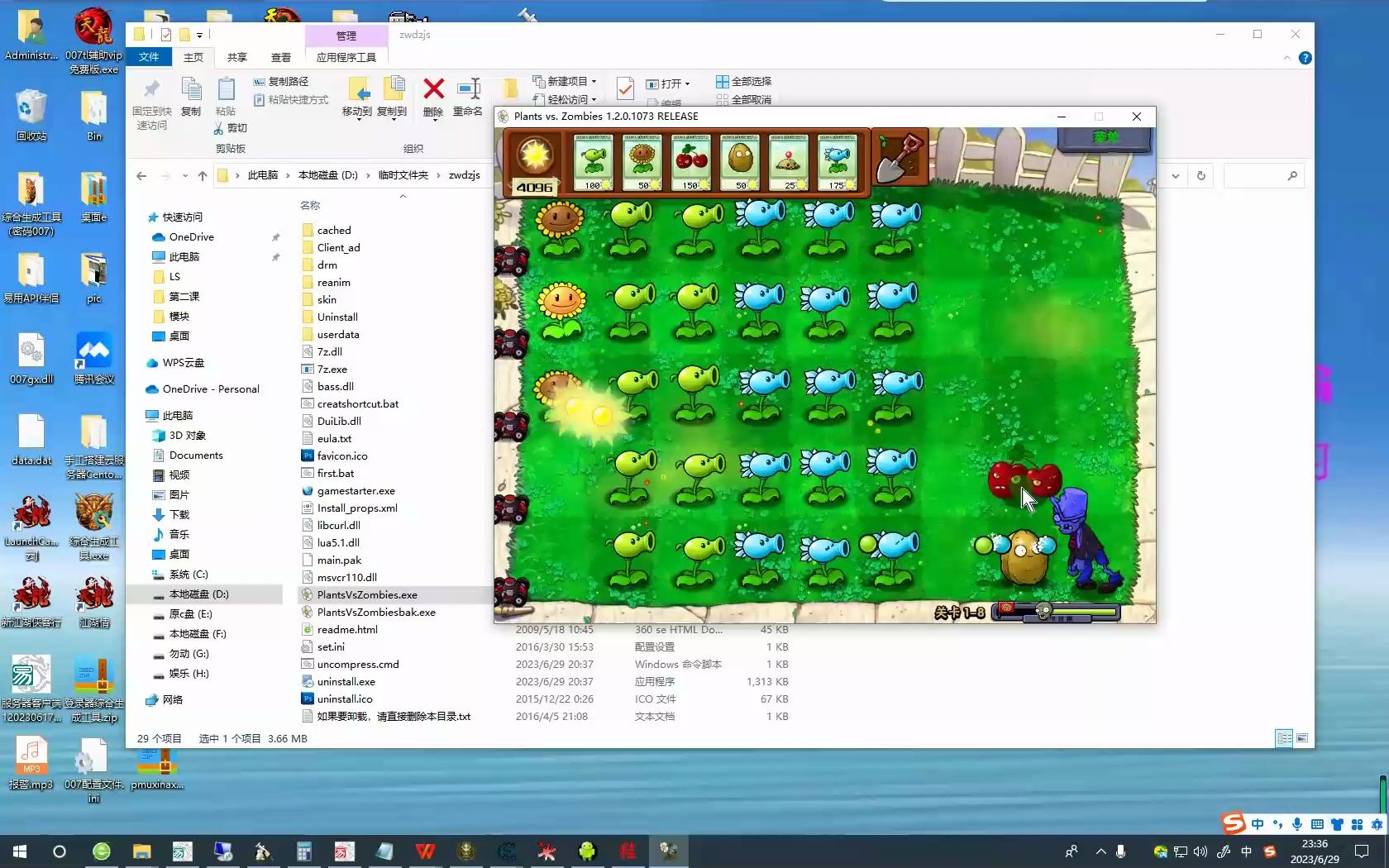
Task: Select PlantsVsZombies.exe file
Action: [x=367, y=595]
